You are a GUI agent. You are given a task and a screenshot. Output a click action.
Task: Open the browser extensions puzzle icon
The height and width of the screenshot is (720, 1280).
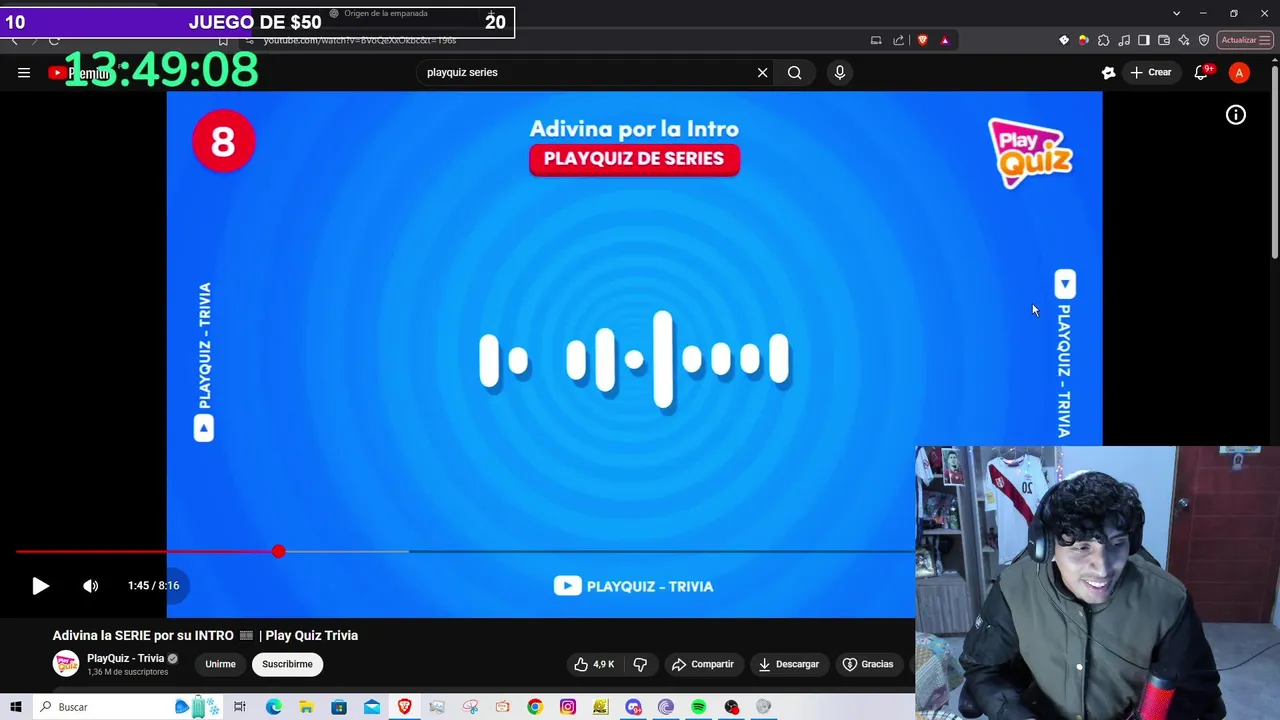pos(1103,40)
